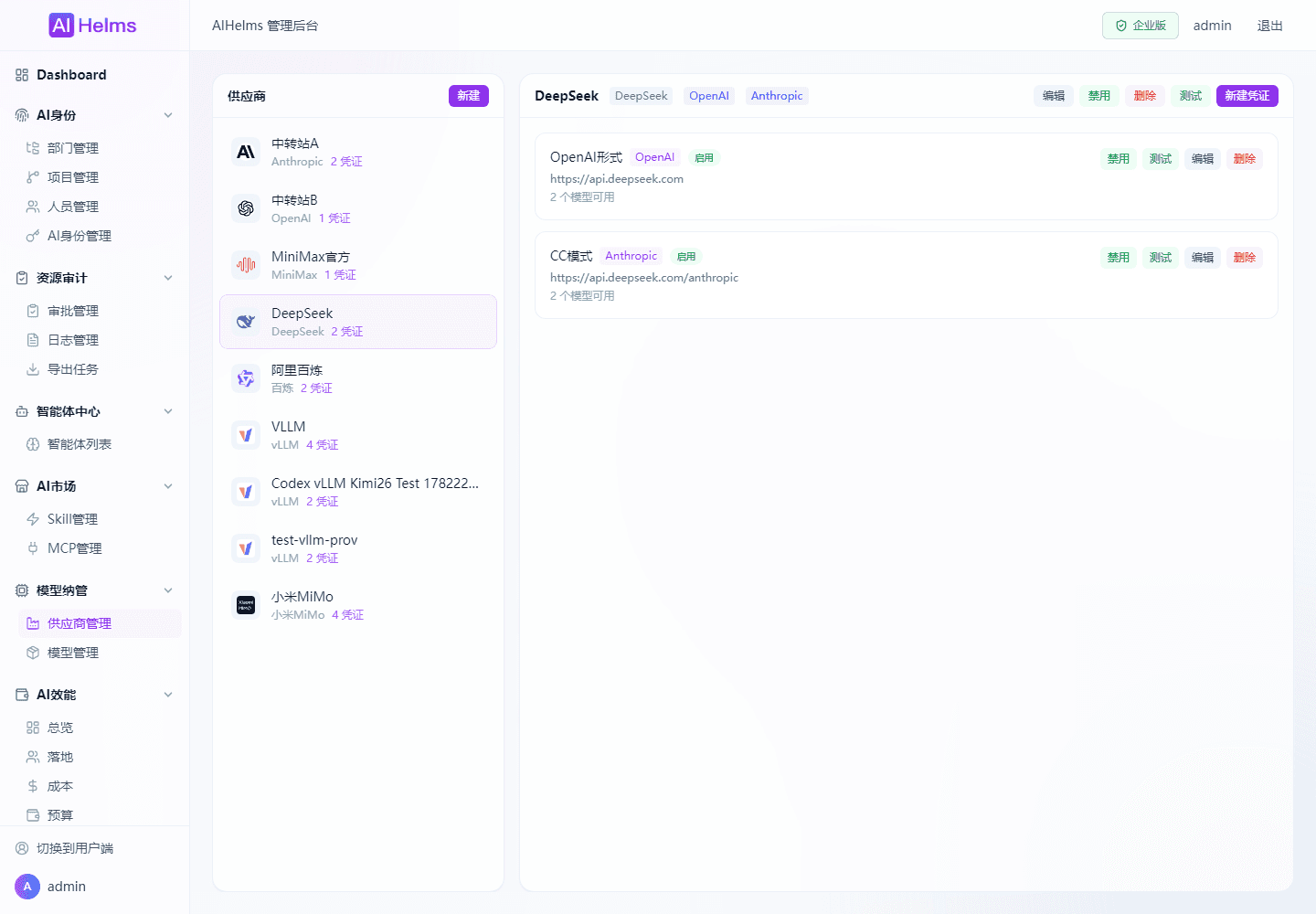Disable the DeepSeek provider using header 禁用

coord(1099,96)
